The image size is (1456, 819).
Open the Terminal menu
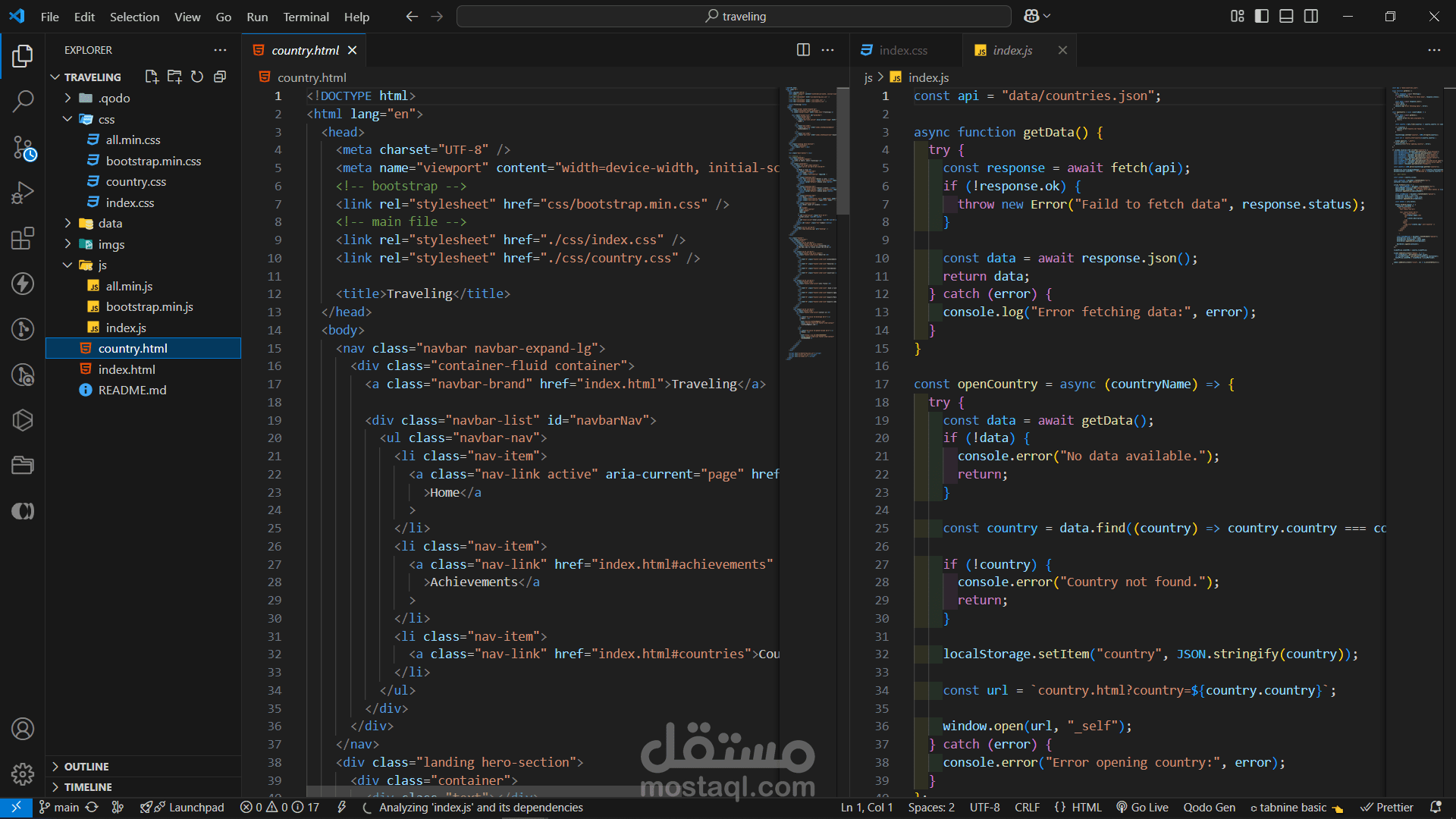306,17
